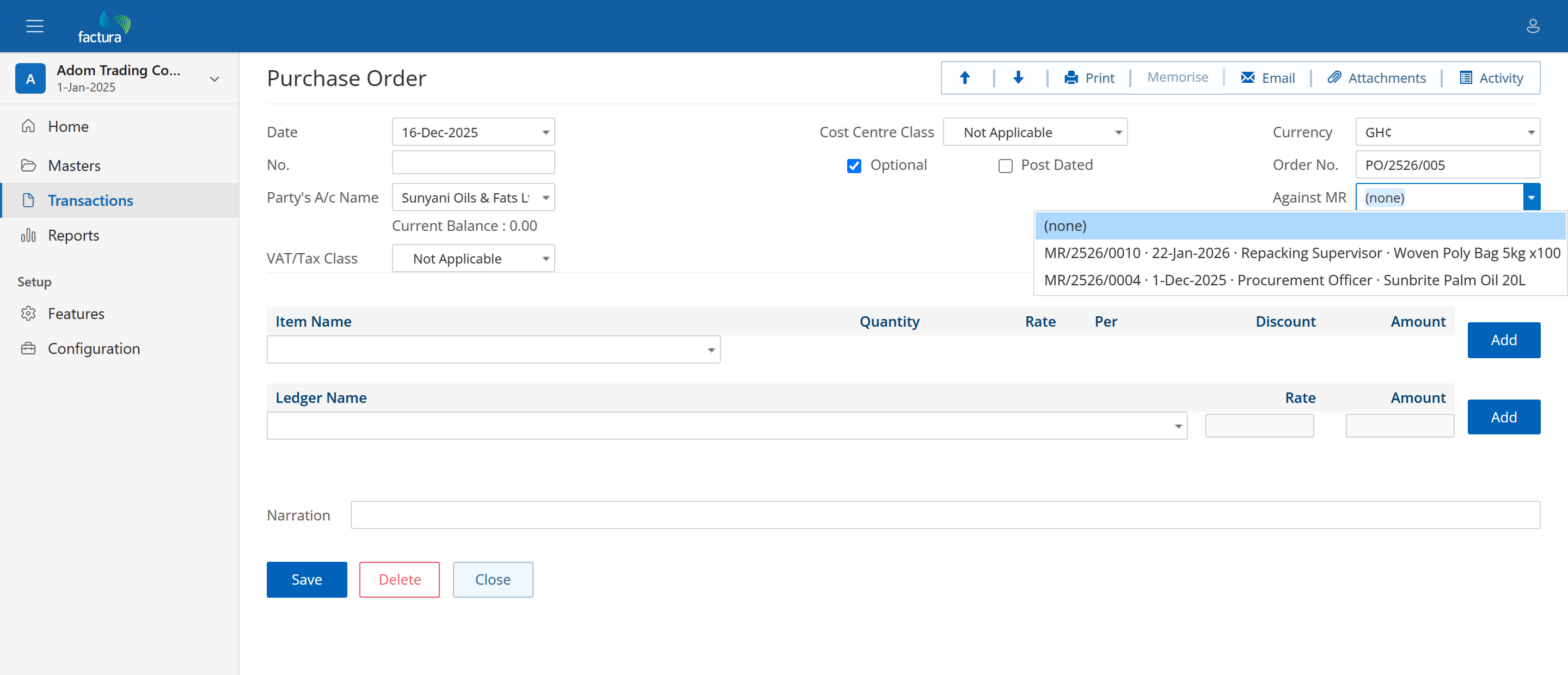This screenshot has height=675, width=1568.
Task: Open Features setup page
Action: 119,314
